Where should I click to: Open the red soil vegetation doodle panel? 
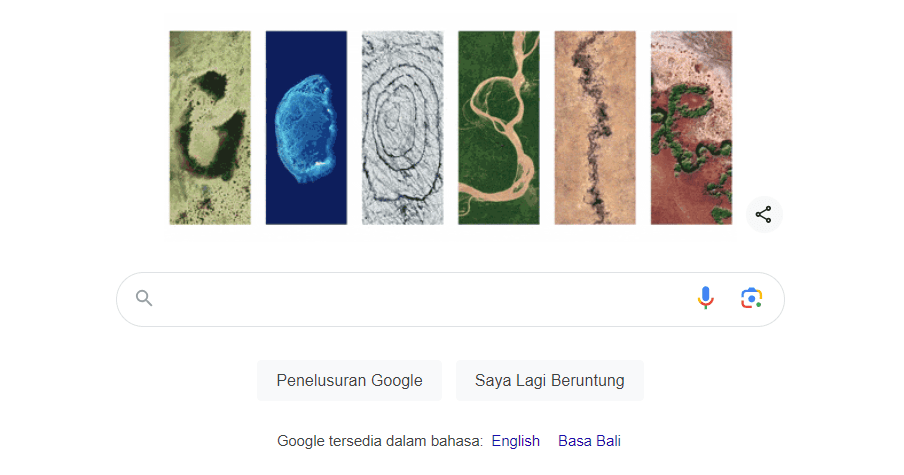click(691, 127)
